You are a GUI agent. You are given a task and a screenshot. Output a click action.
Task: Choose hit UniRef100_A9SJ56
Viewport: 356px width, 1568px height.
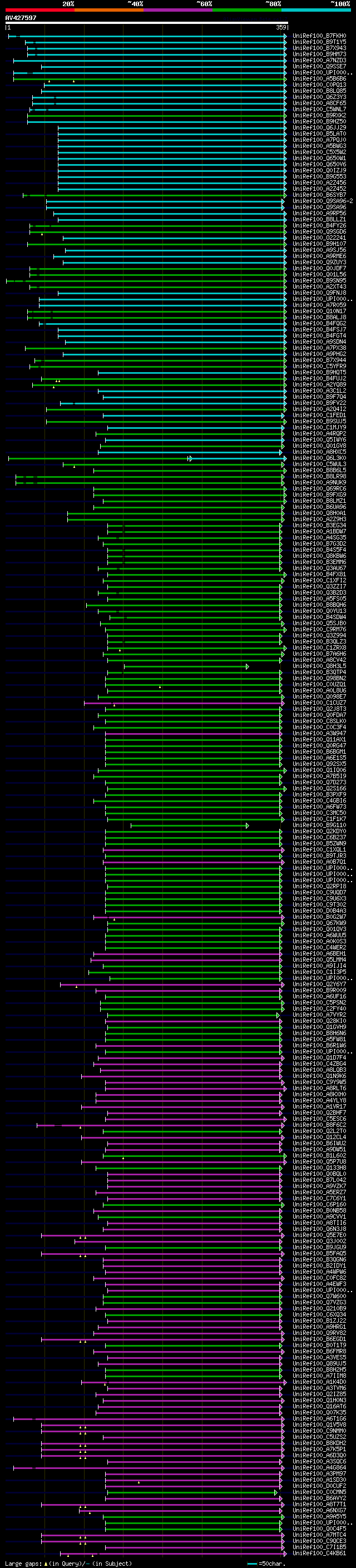[x=319, y=250]
